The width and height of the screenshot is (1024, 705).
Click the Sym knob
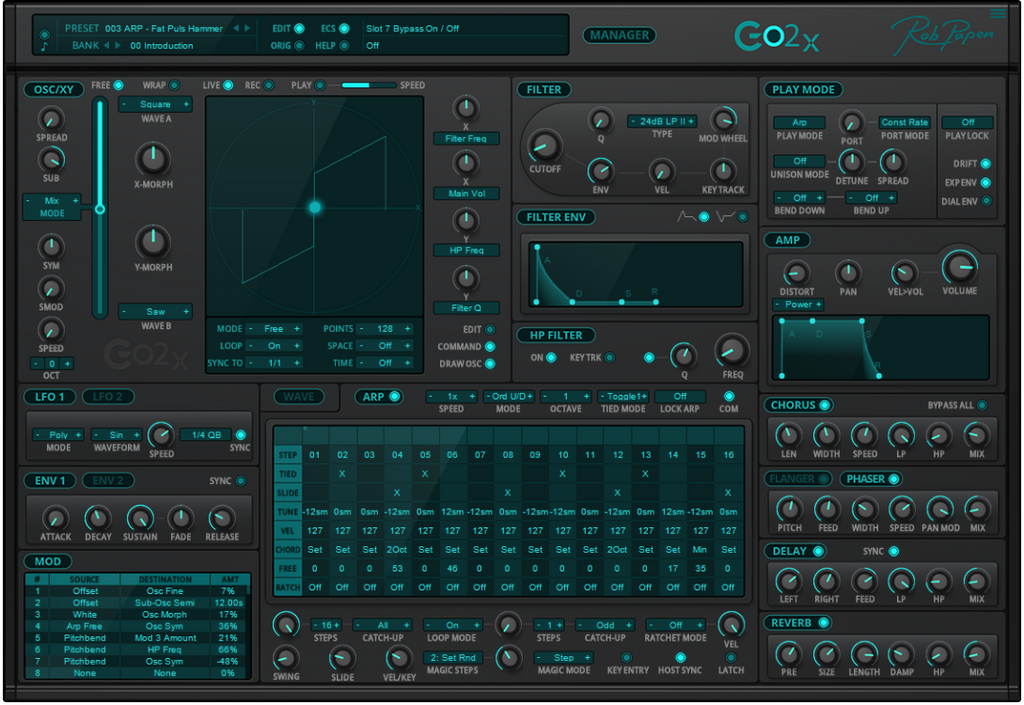click(51, 247)
